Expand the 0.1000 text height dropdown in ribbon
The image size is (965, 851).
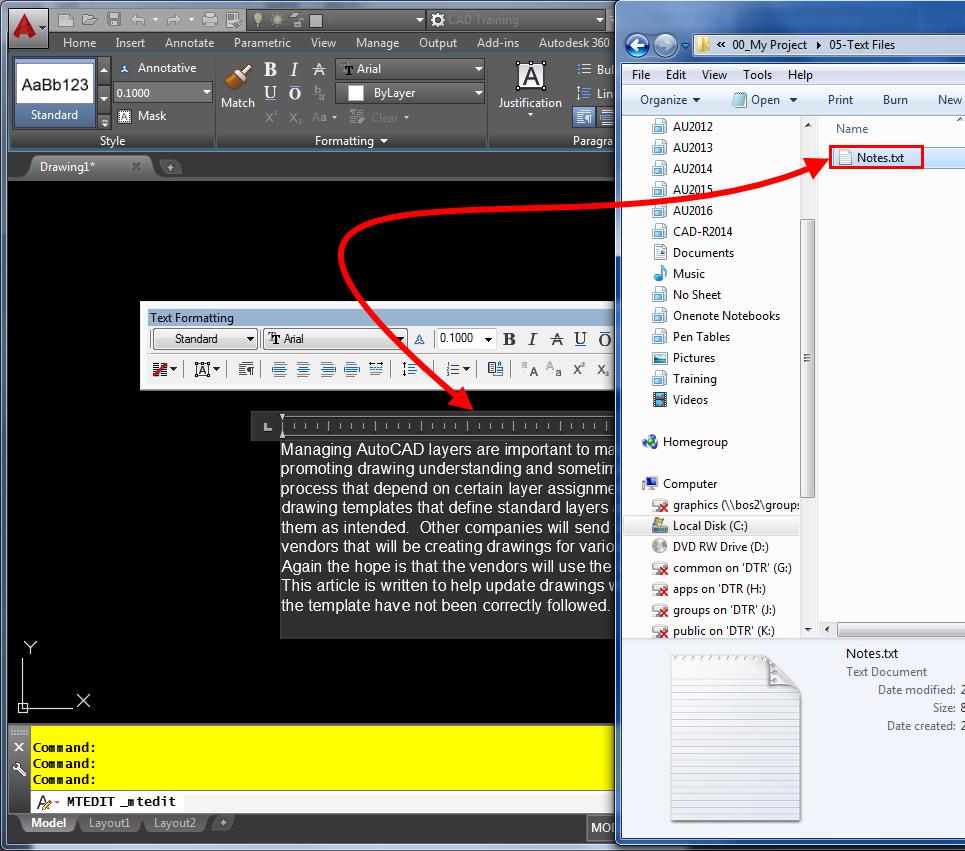tap(207, 92)
